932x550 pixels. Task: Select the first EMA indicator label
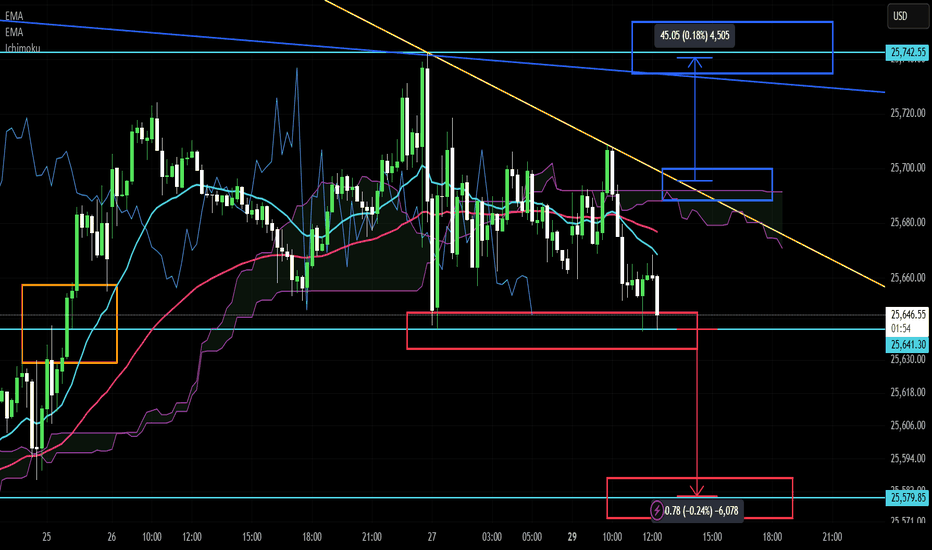[13, 15]
